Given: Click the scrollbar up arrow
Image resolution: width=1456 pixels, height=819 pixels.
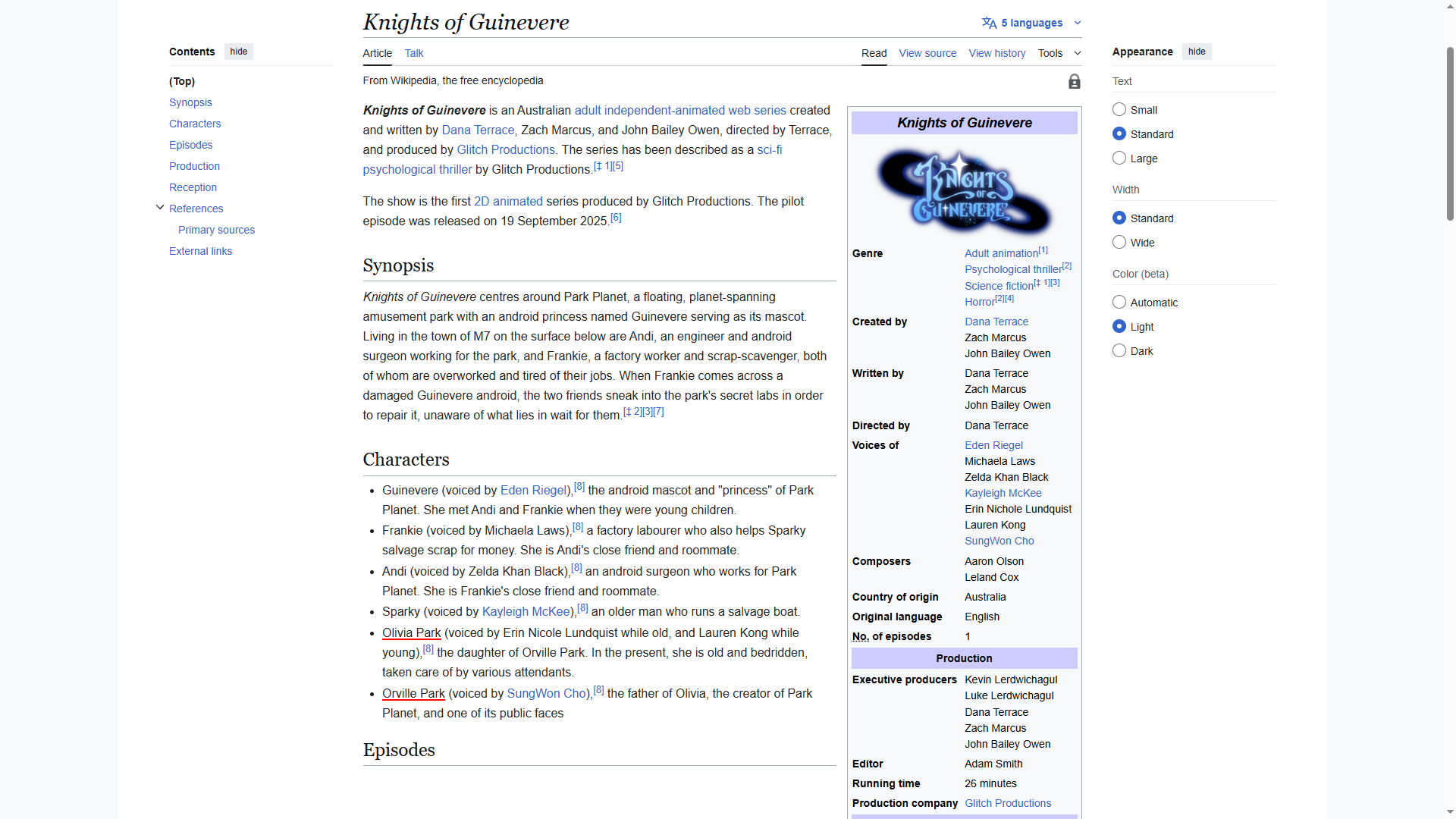Looking at the screenshot, I should [1450, 6].
